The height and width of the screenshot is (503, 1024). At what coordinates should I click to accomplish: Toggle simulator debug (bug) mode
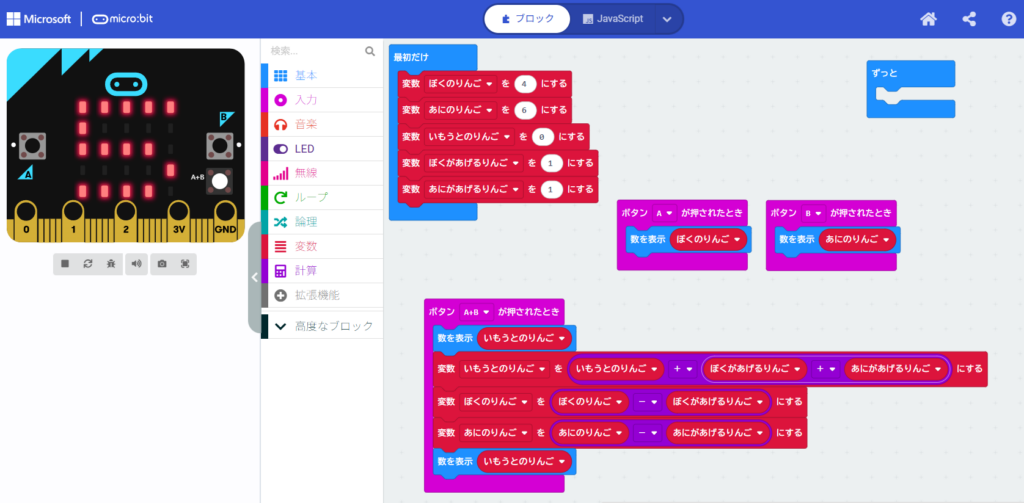point(112,264)
